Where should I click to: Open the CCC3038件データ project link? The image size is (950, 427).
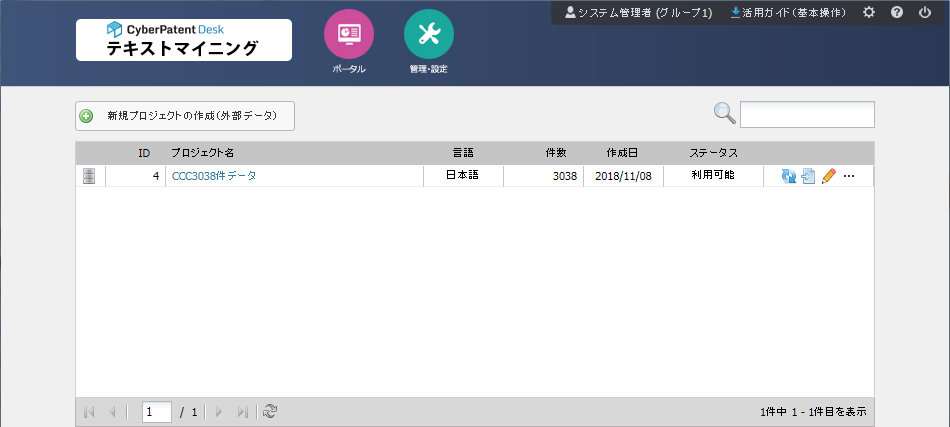[214, 176]
